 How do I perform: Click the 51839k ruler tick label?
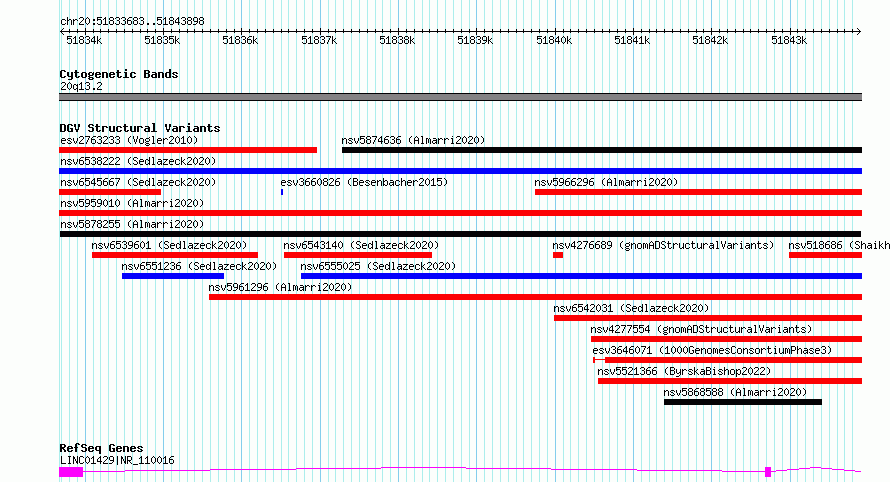475,41
